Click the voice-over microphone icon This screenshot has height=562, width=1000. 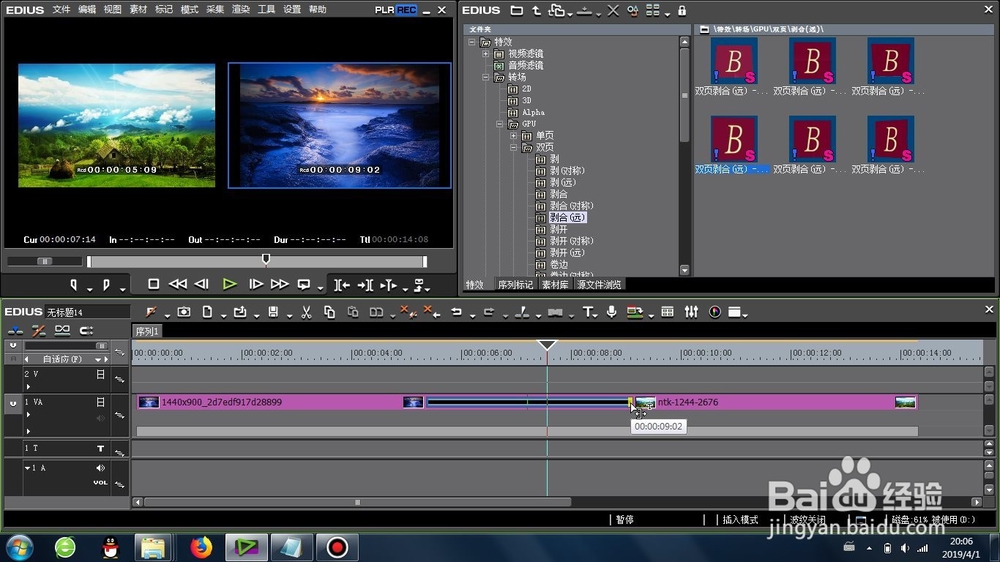(x=612, y=312)
